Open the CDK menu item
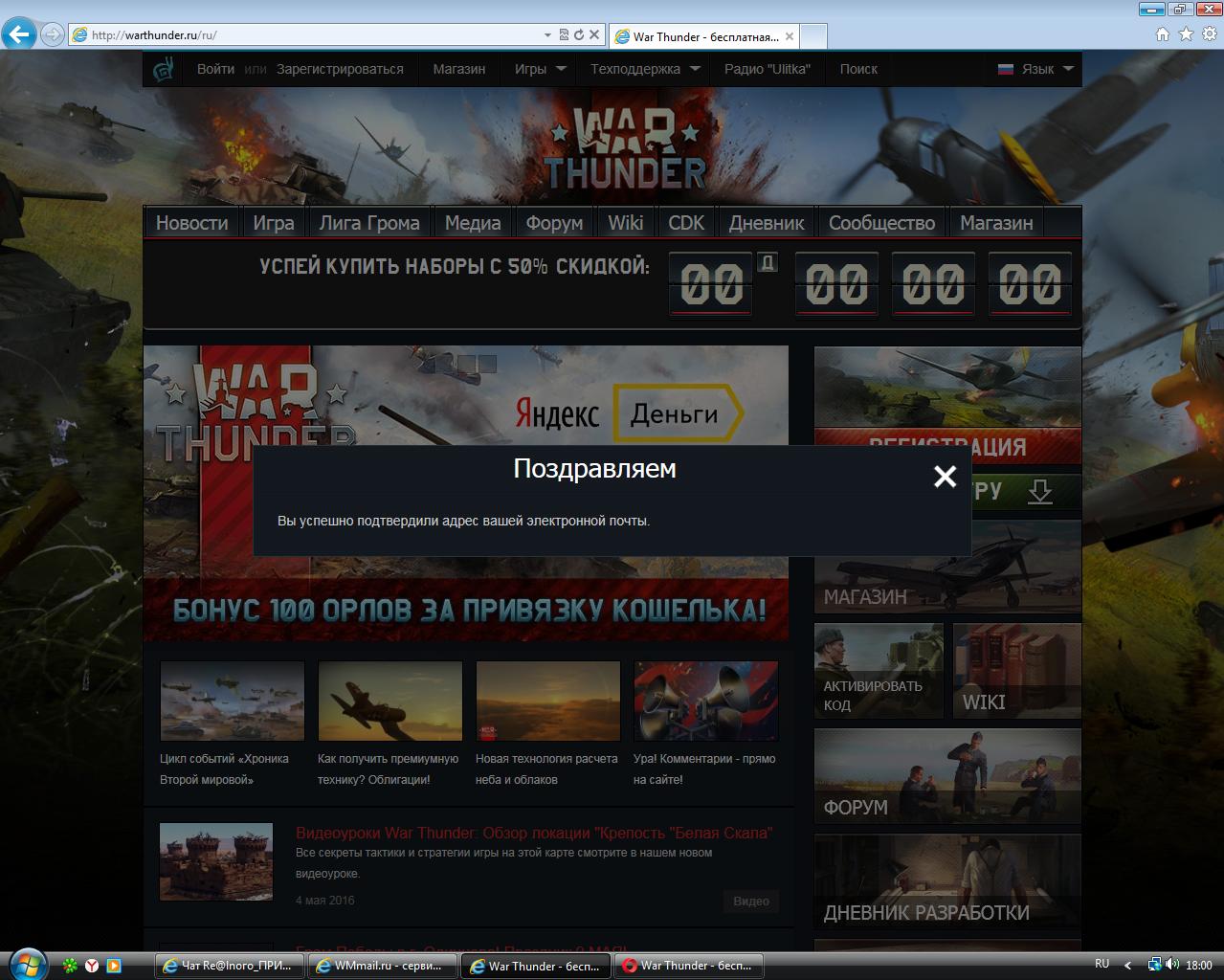 pyautogui.click(x=686, y=223)
